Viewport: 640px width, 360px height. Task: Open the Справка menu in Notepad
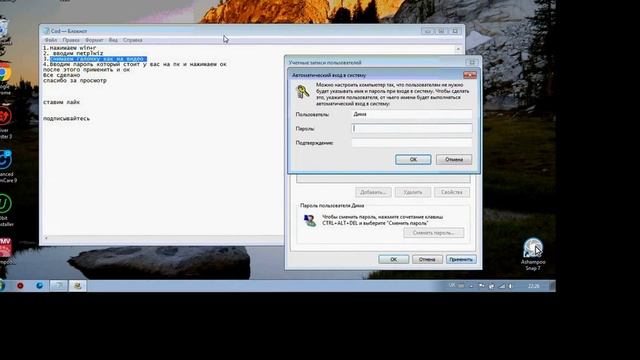pos(132,40)
